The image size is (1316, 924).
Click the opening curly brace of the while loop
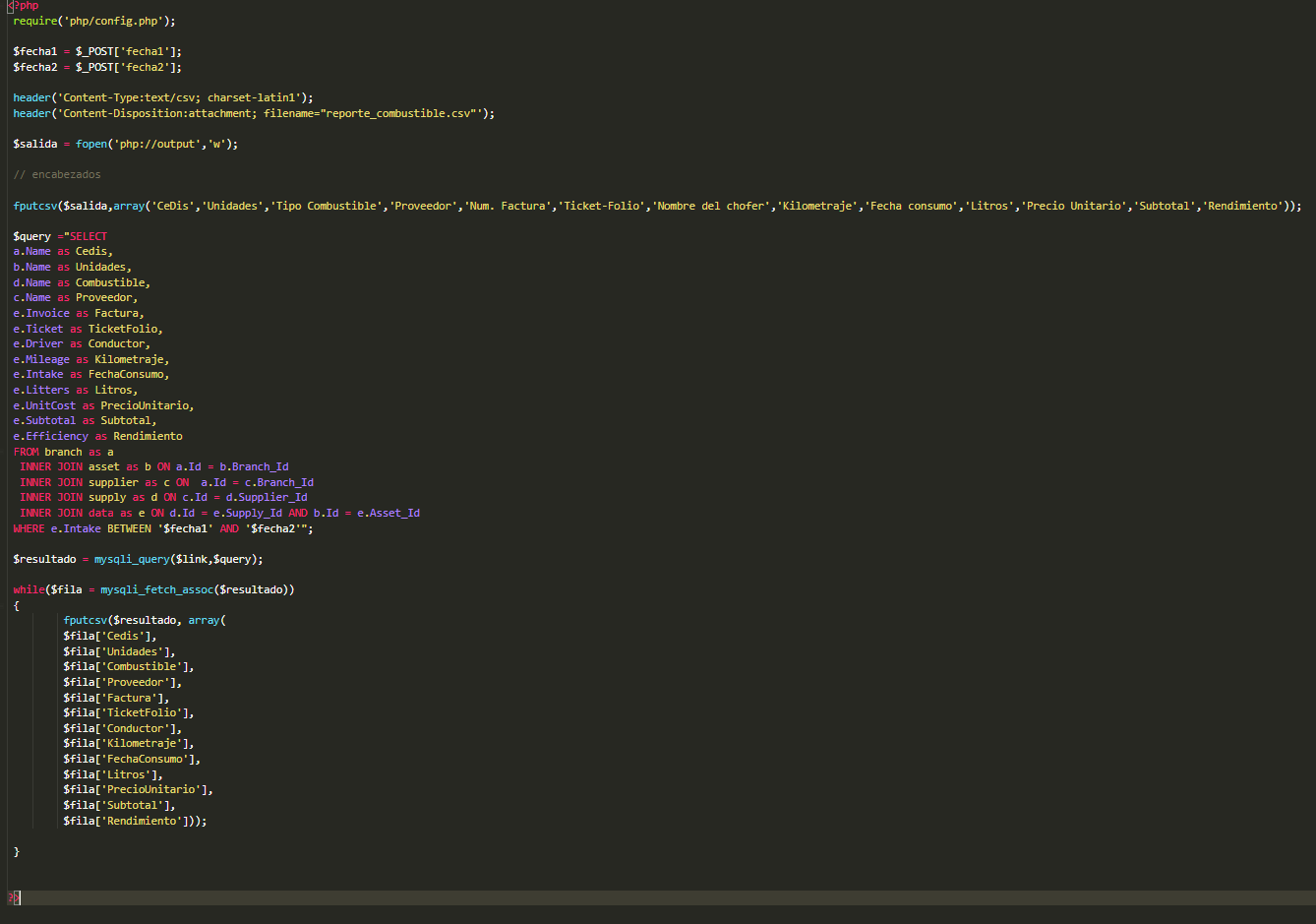[x=16, y=605]
